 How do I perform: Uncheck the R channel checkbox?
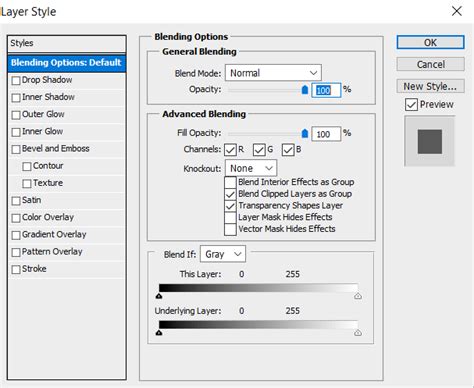[x=230, y=150]
